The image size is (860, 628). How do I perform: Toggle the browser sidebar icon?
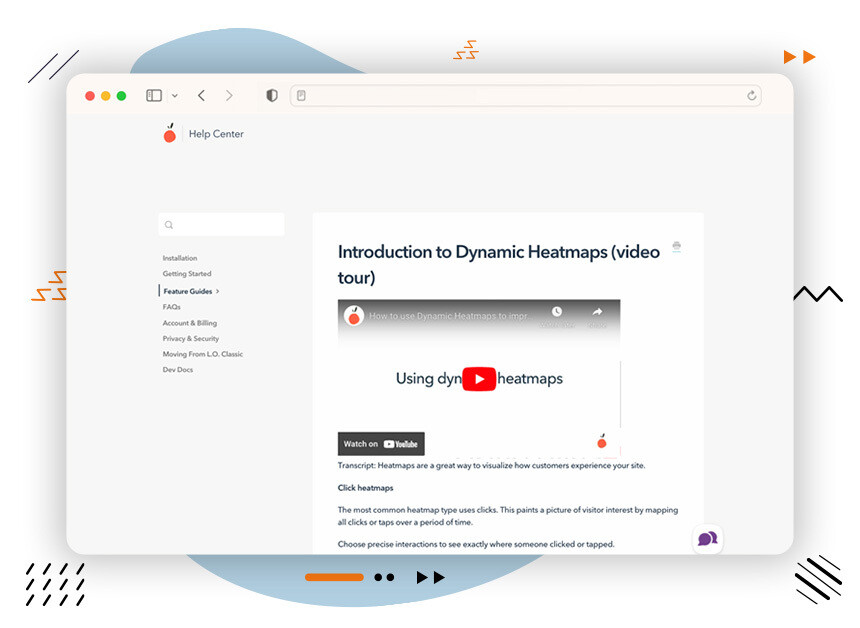point(152,95)
